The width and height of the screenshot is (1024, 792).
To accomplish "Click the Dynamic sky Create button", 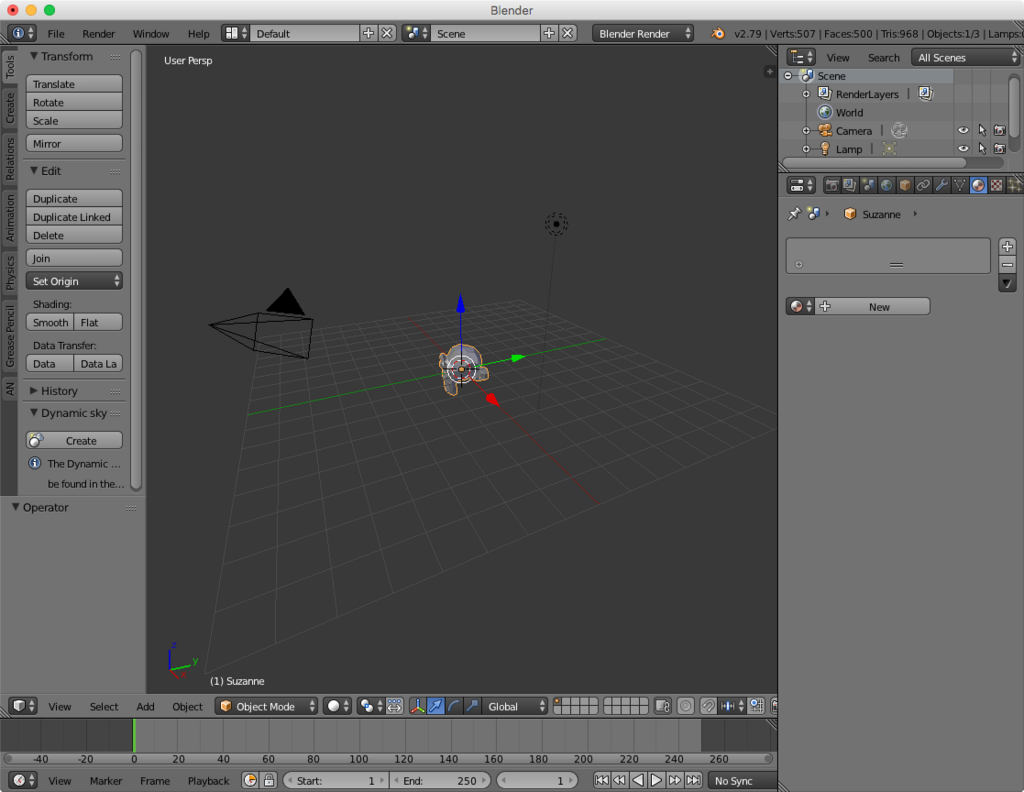I will click(x=74, y=440).
